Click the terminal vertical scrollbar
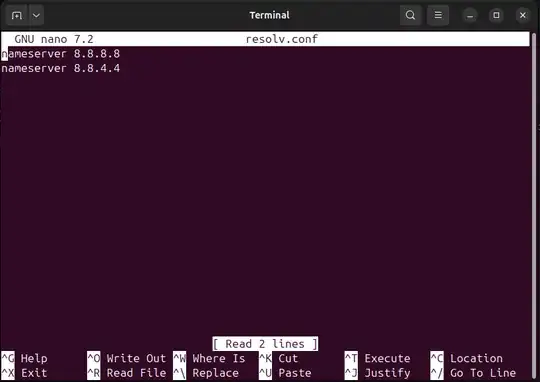Screen dimensions: 540x382 (534, 206)
